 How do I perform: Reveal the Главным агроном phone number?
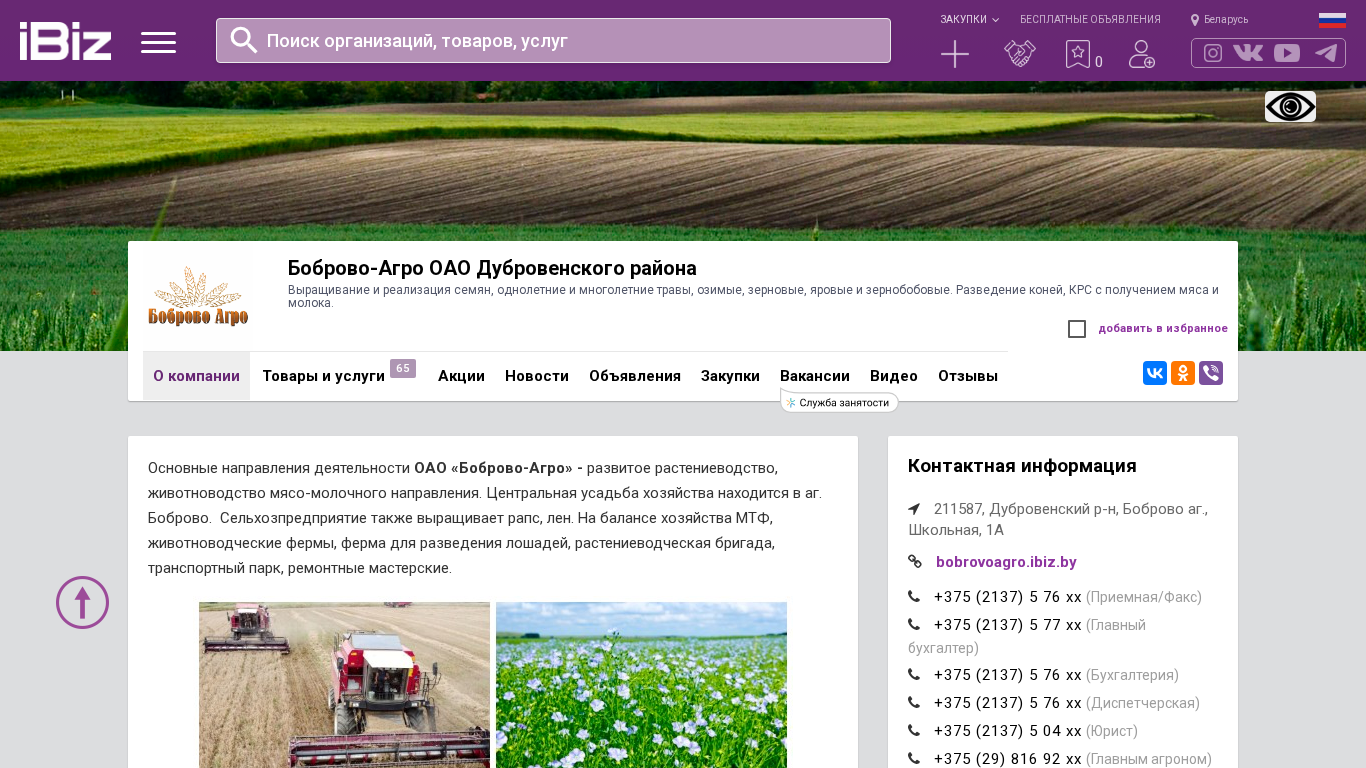coord(1008,759)
